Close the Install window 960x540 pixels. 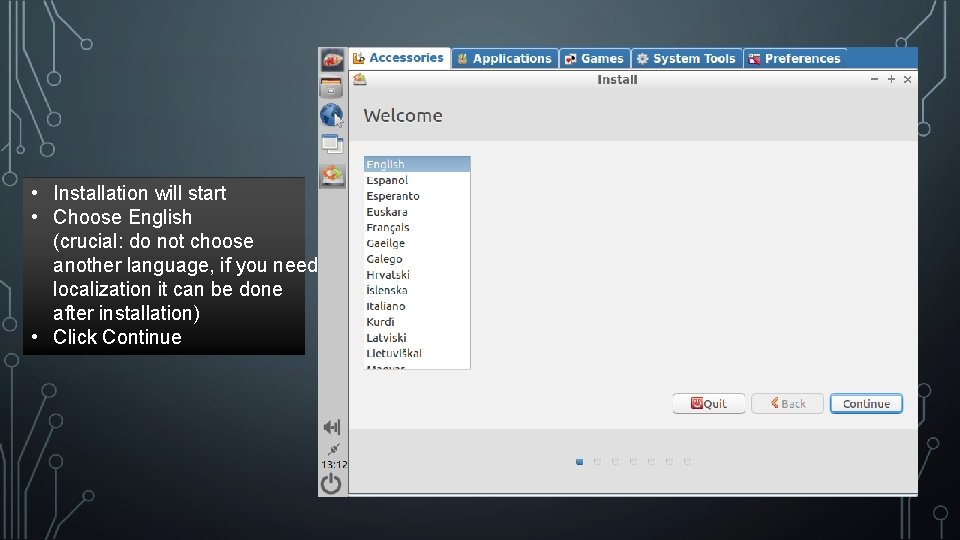coord(908,80)
